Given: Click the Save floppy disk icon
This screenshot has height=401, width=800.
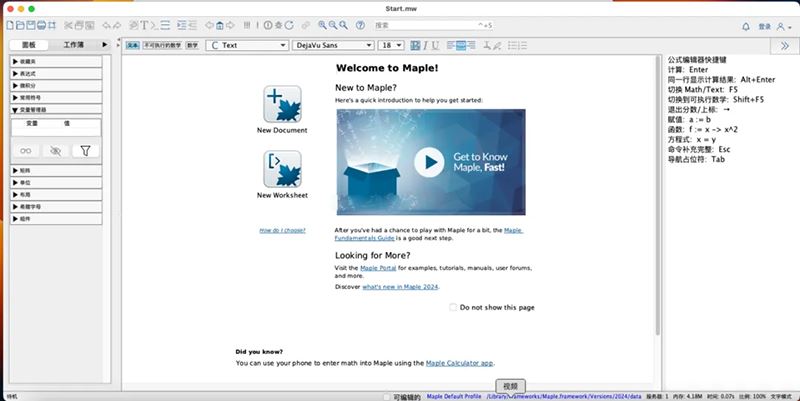Looking at the screenshot, I should pos(31,25).
